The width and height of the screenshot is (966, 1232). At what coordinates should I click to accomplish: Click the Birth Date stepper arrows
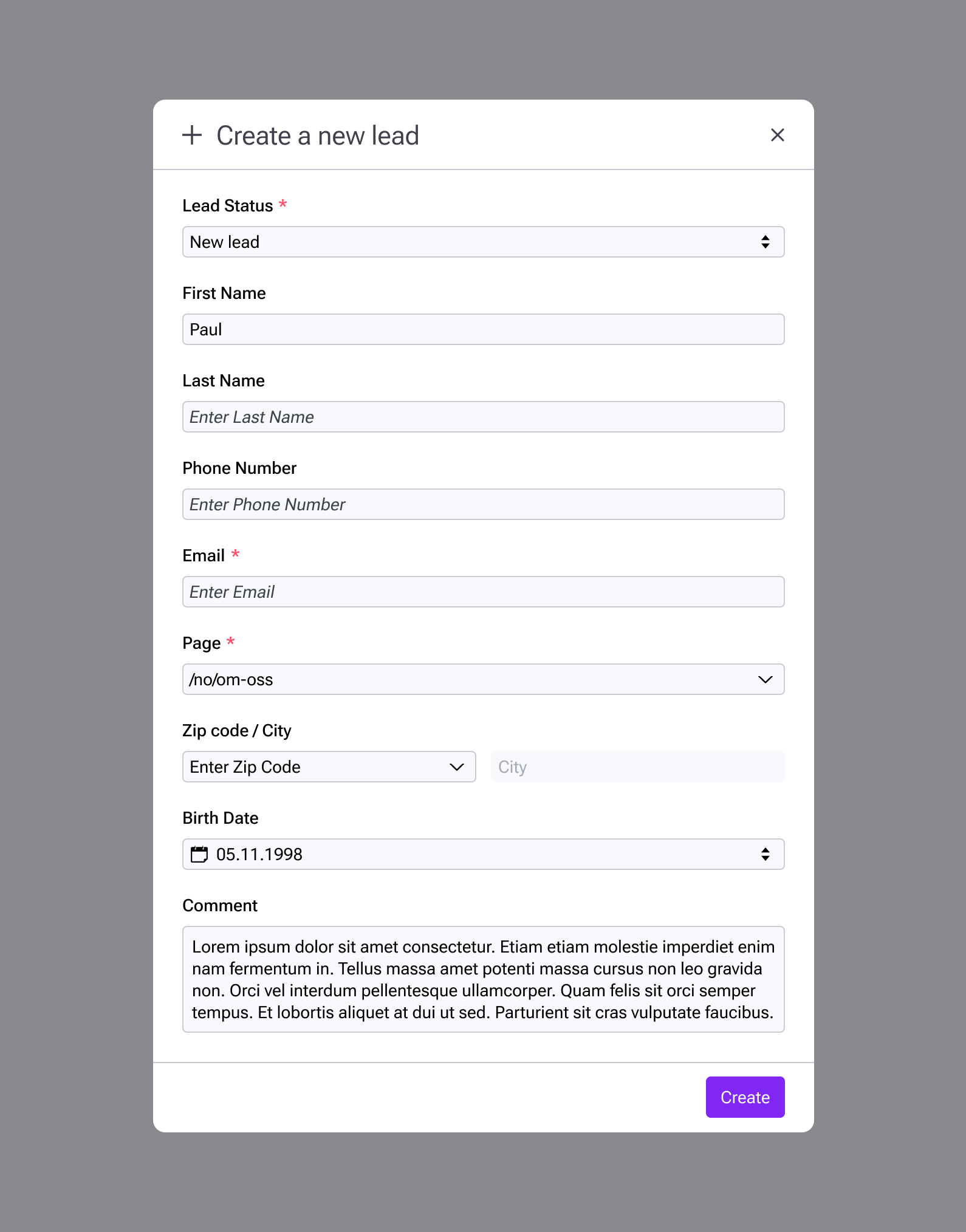click(x=765, y=854)
